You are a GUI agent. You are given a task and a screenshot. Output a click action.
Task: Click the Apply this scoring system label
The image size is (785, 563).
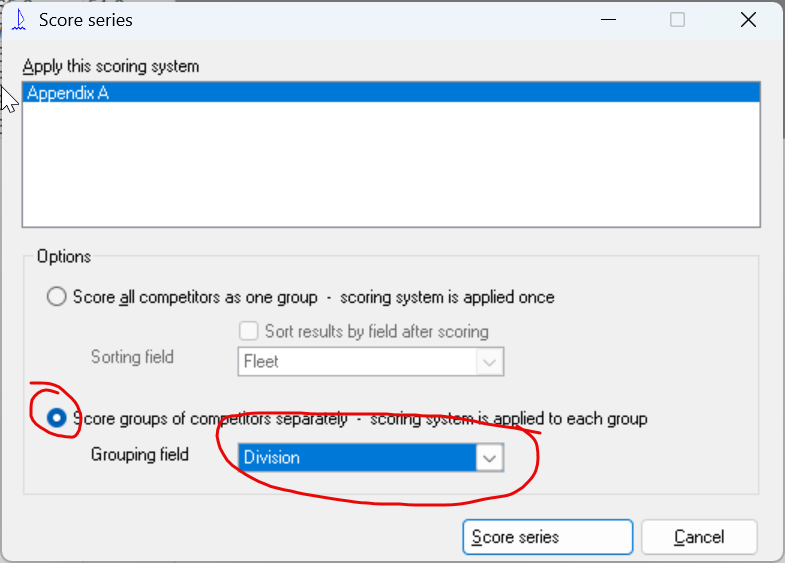[111, 66]
